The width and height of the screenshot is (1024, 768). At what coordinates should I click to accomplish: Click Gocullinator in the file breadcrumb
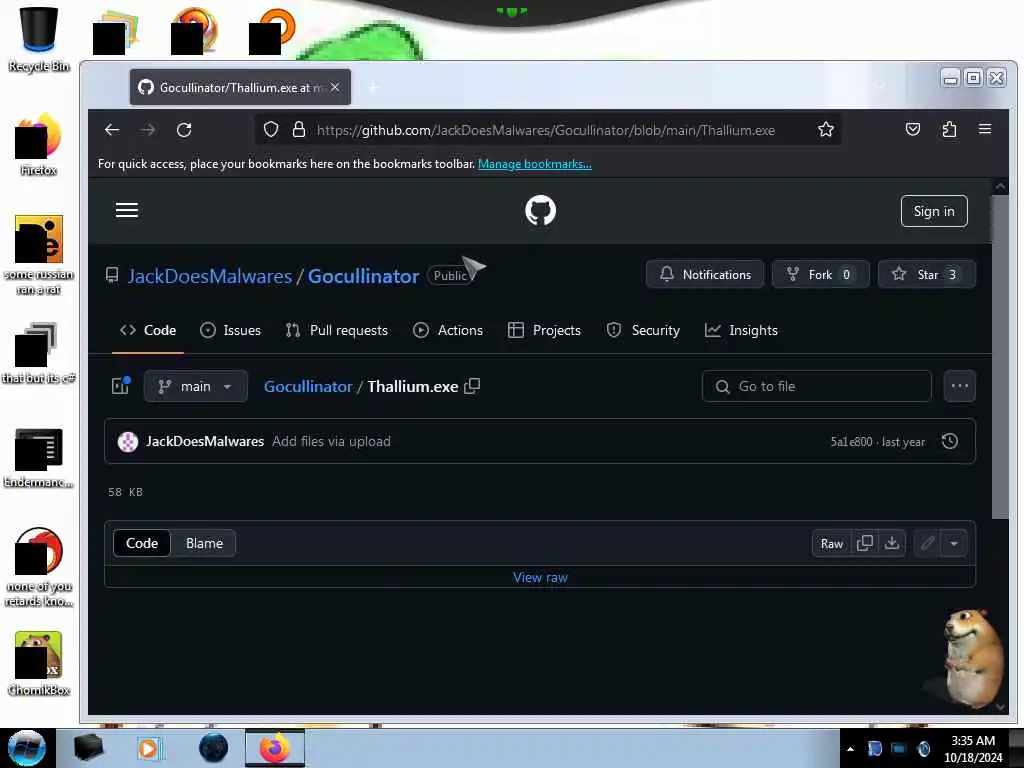click(308, 387)
